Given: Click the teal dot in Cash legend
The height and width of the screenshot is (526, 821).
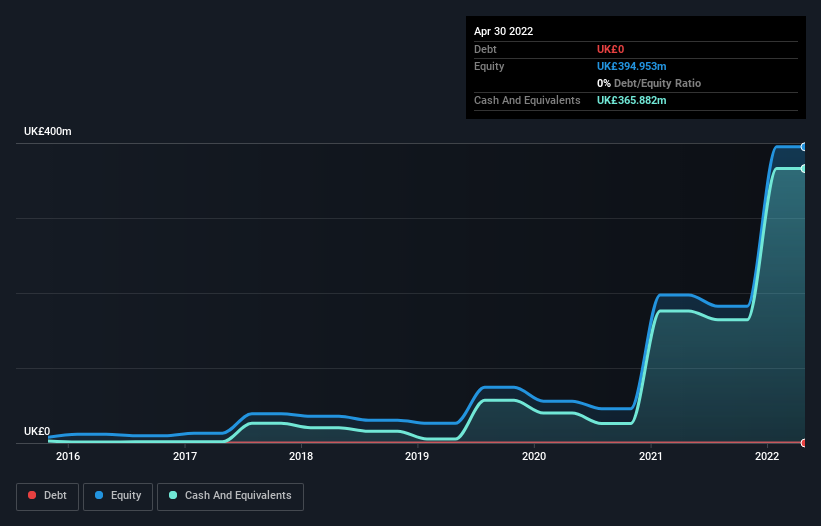Looking at the screenshot, I should pos(173,495).
